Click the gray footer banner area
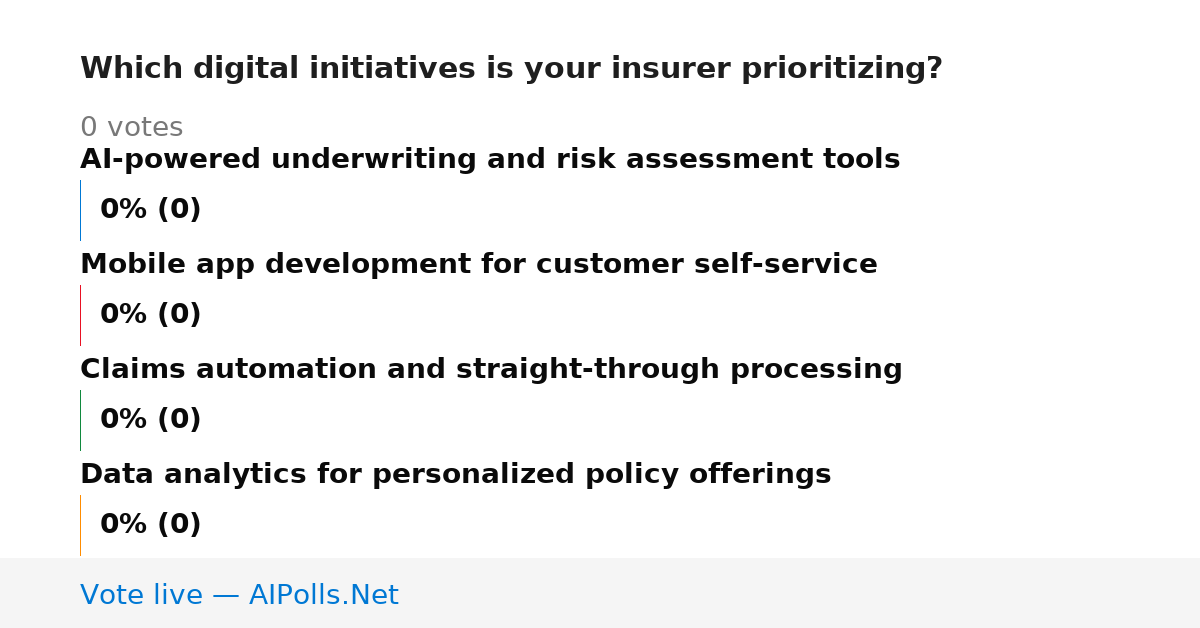The height and width of the screenshot is (628, 1200). point(600,593)
